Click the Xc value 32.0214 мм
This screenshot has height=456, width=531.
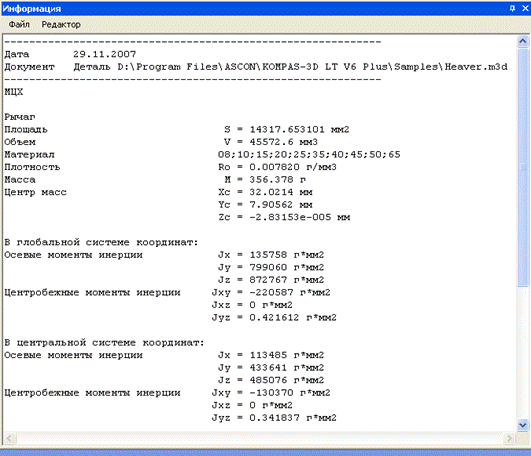pos(281,192)
